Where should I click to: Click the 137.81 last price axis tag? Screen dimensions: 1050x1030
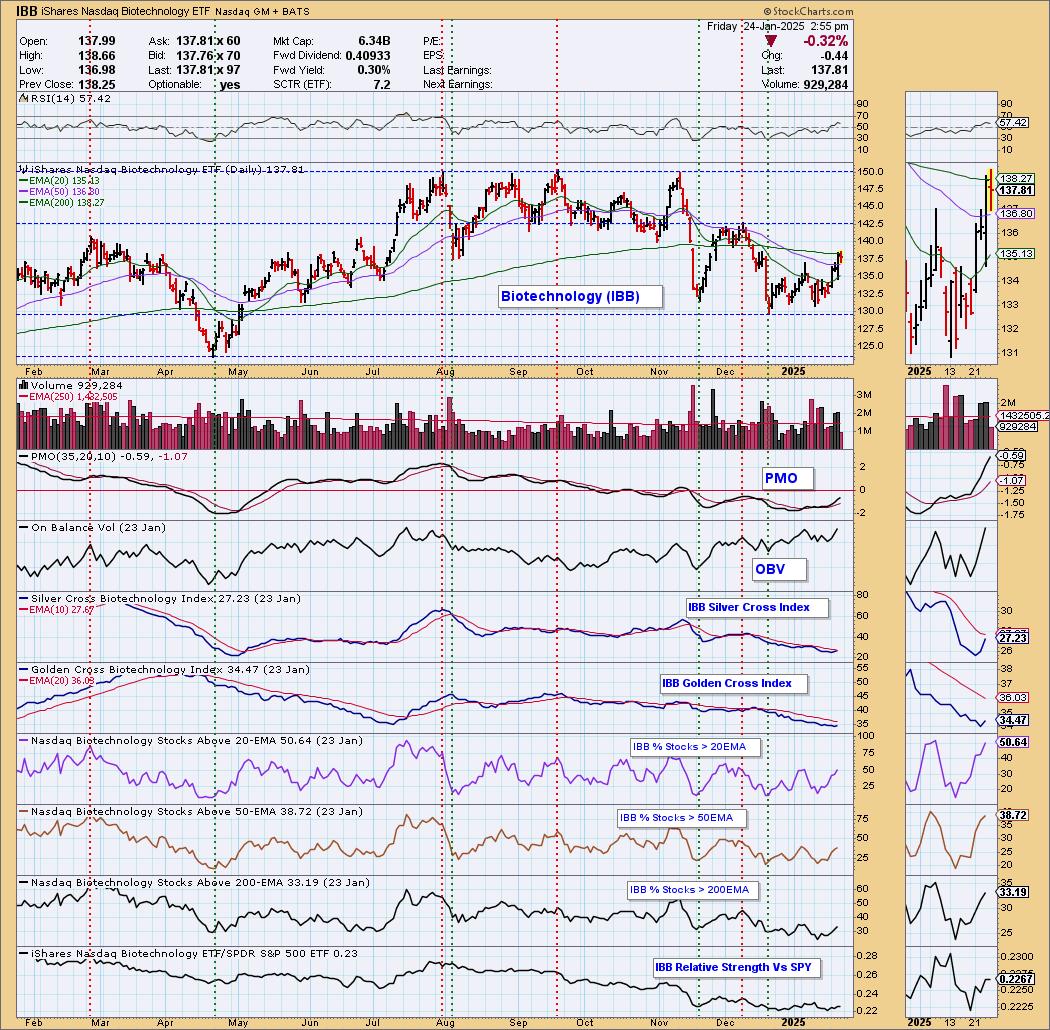click(1018, 189)
